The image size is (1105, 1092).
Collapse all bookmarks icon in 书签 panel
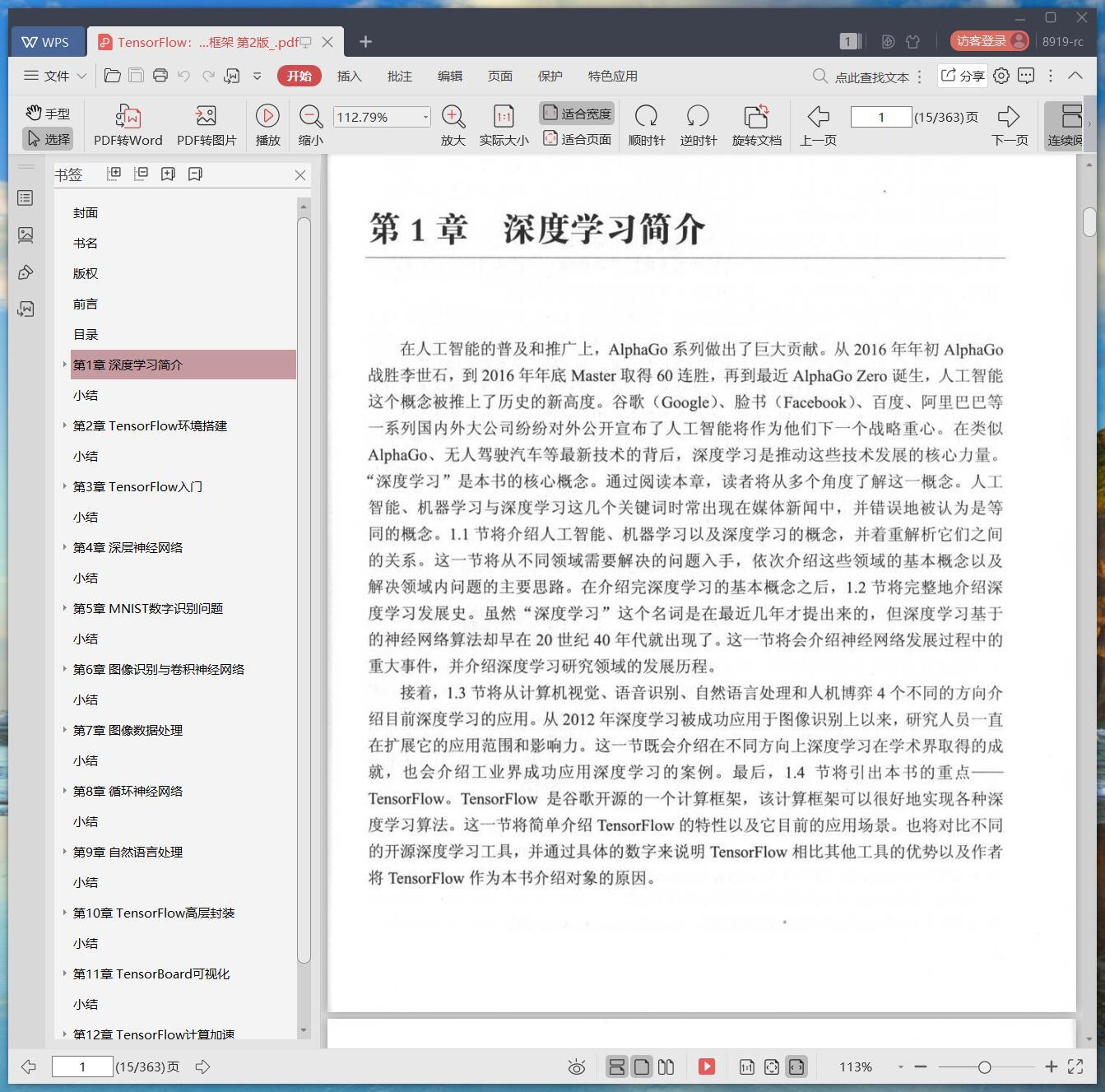pos(142,174)
